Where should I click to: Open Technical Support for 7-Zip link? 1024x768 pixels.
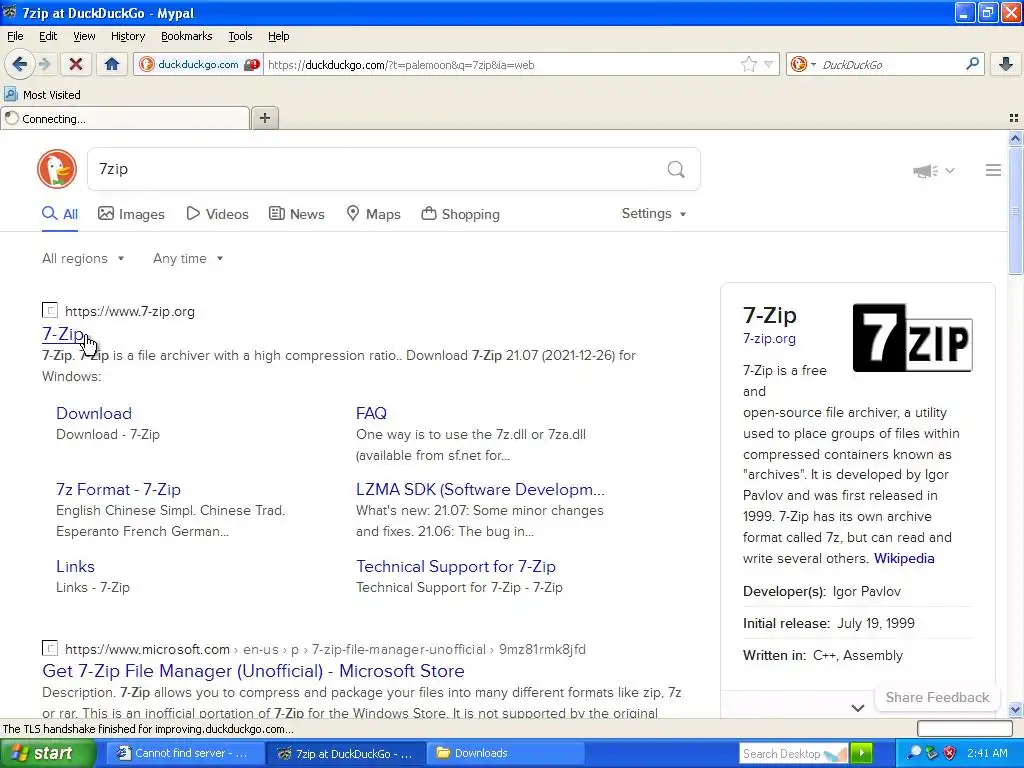(456, 567)
